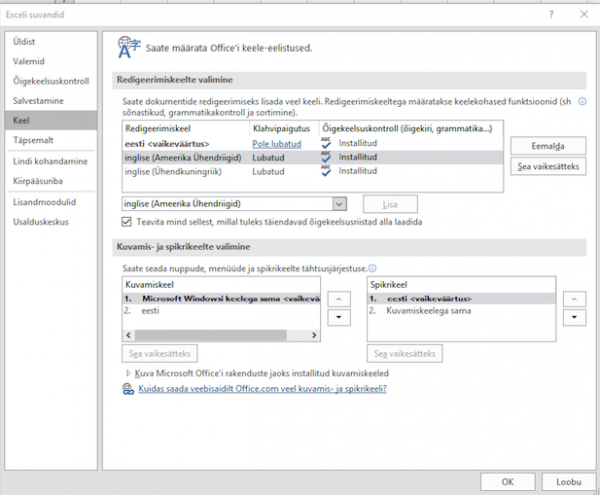Open the Pole lubatud keyboard layout link
This screenshot has width=600, height=495.
[277, 144]
